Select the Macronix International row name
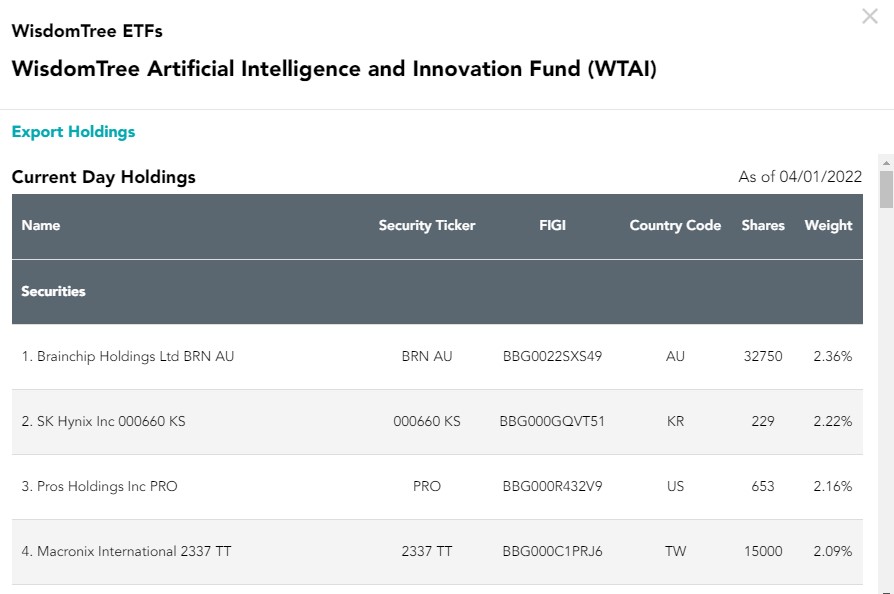Image resolution: width=894 pixels, height=594 pixels. (126, 551)
